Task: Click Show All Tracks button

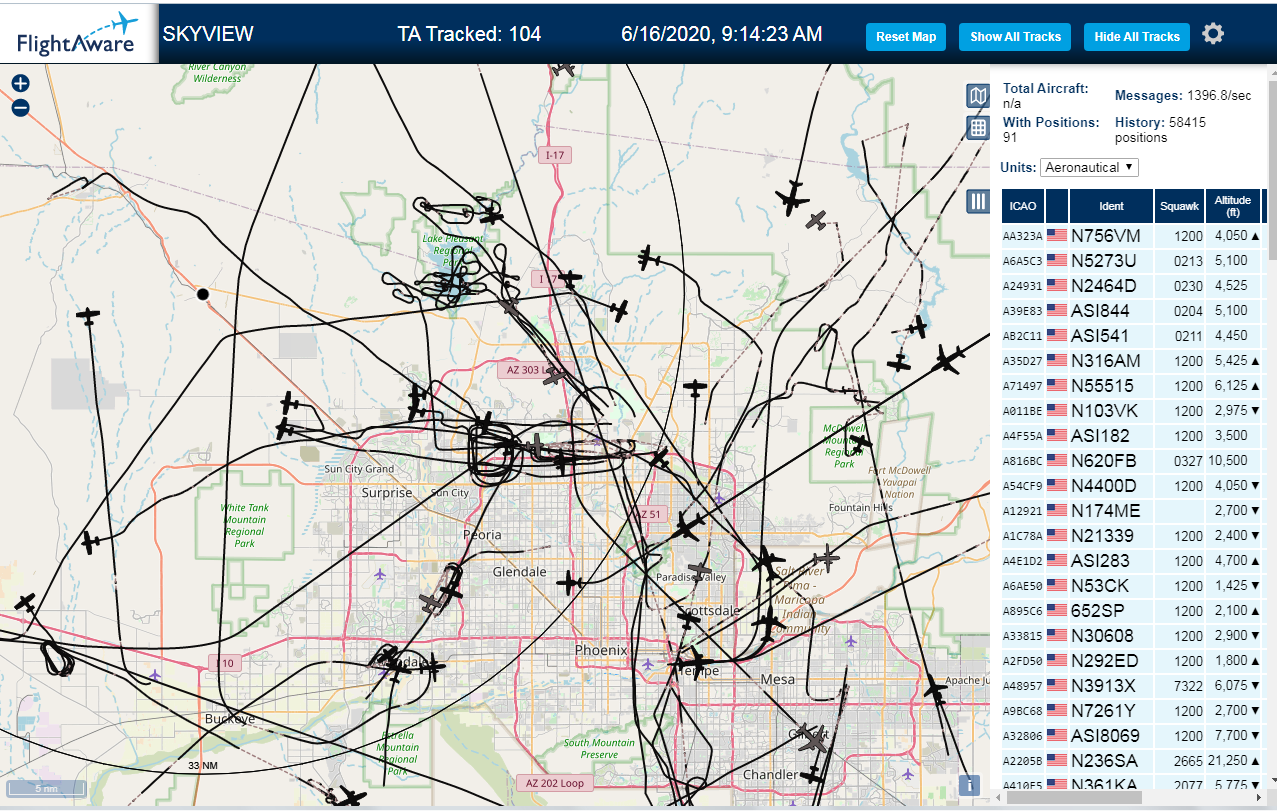Action: 1015,37
